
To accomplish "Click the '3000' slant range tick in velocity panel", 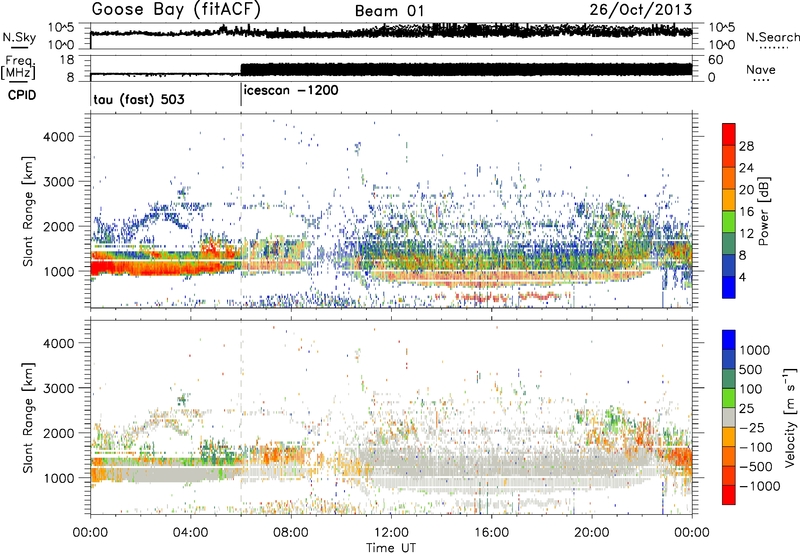I will point(58,388).
